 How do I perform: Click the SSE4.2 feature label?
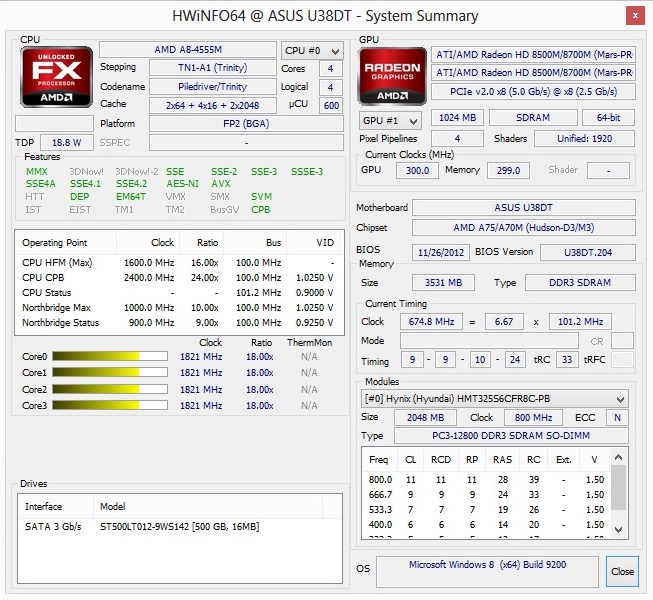(132, 184)
